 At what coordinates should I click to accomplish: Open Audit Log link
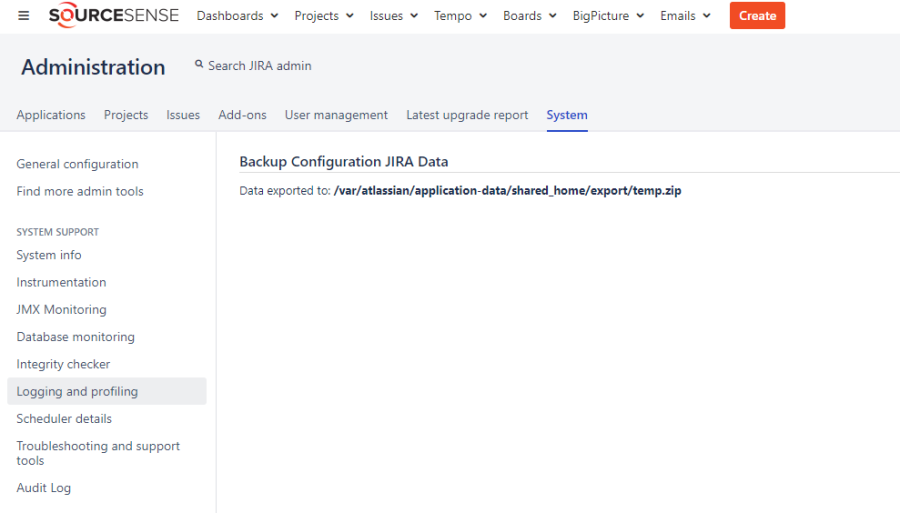44,488
